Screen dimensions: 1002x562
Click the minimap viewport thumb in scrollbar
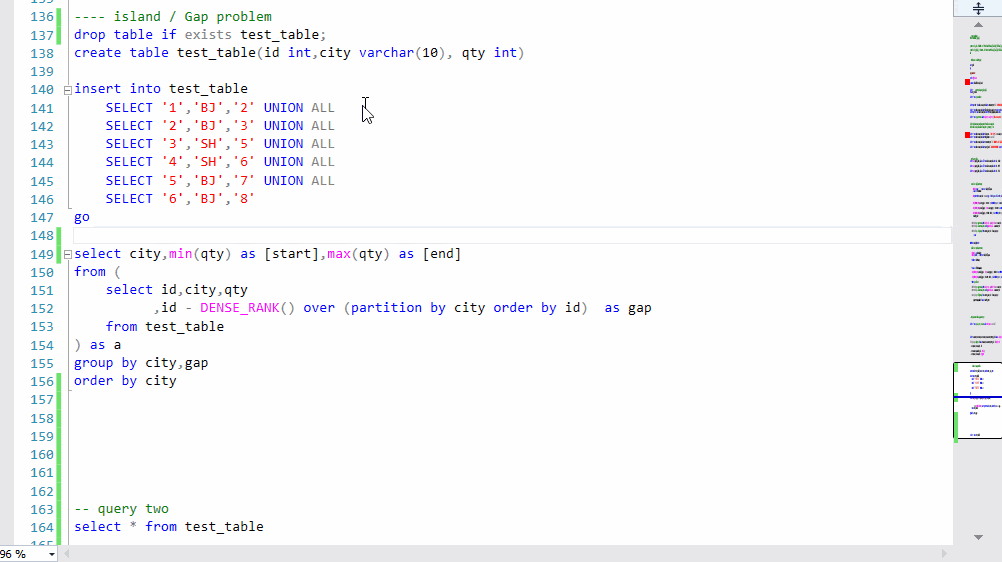[978, 400]
